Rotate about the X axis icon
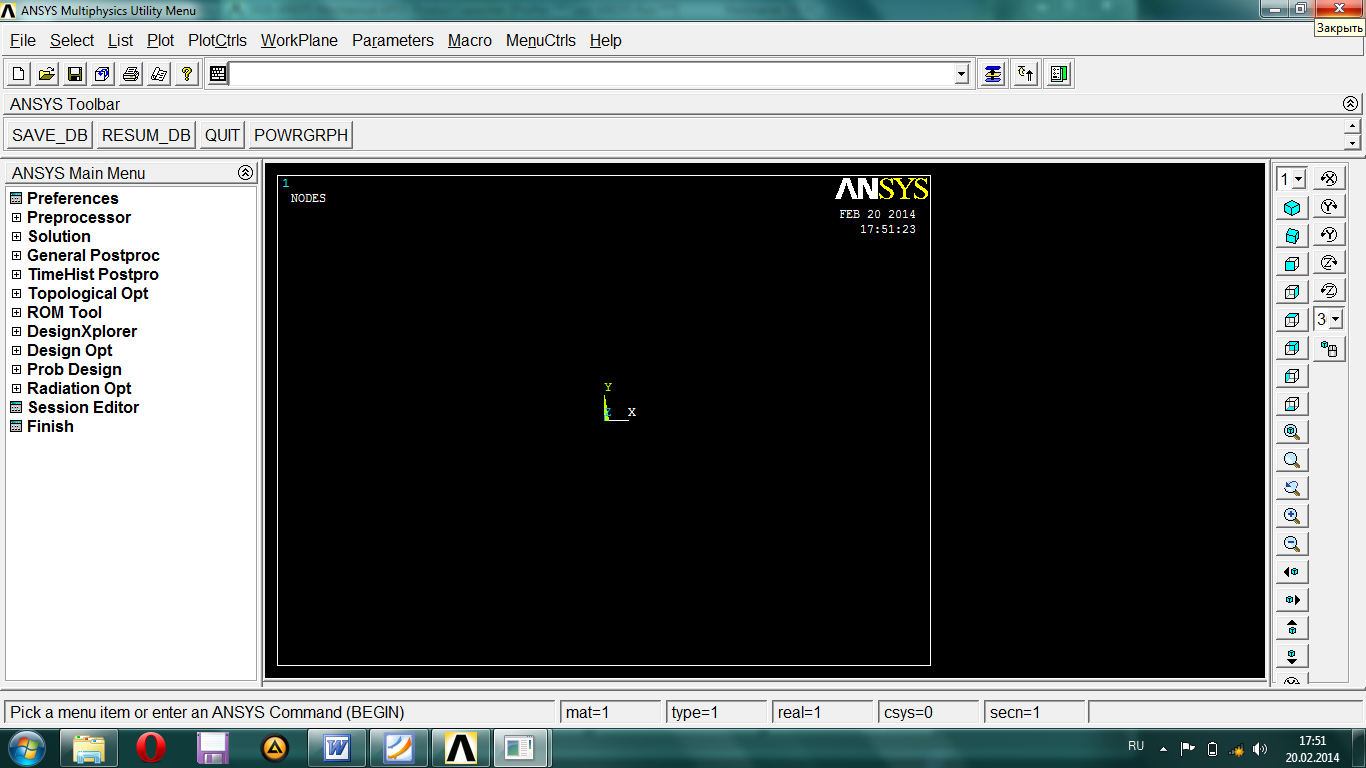The image size is (1366, 768). click(x=1329, y=179)
